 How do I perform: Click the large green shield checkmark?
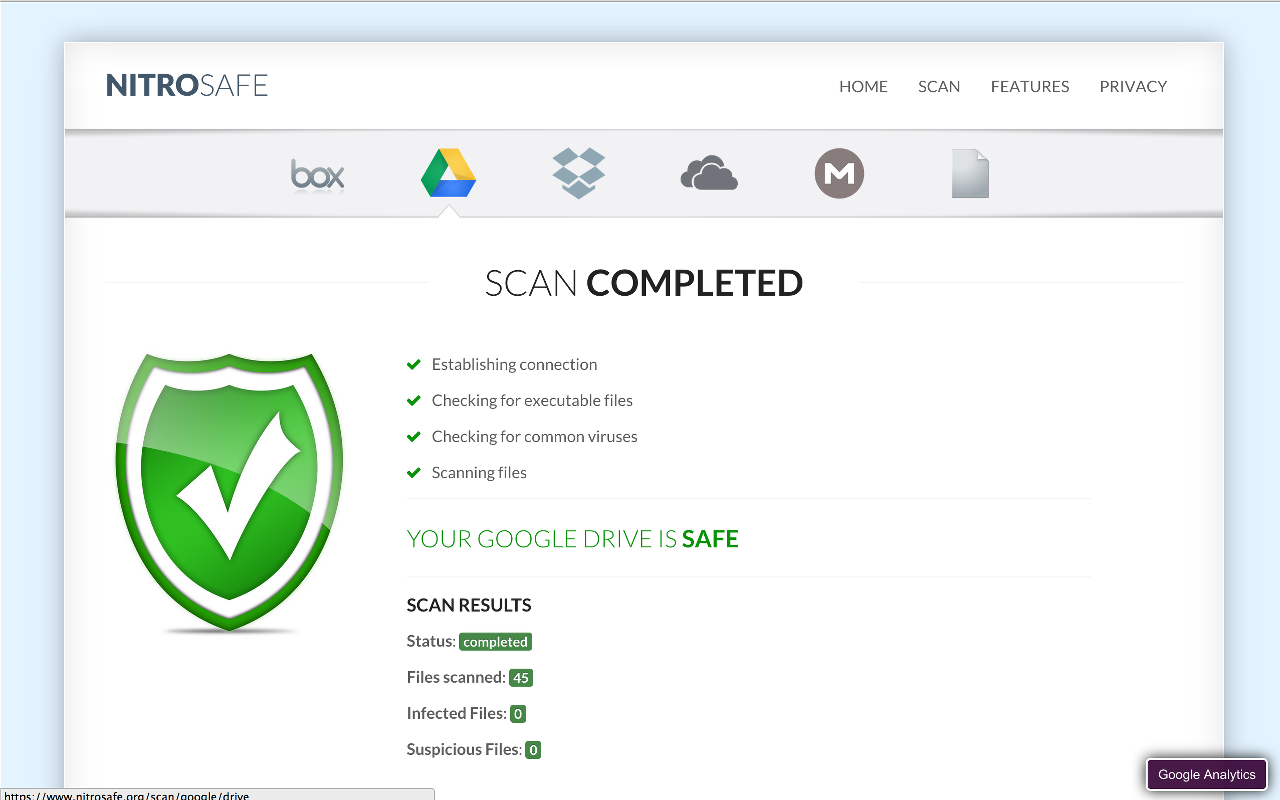pyautogui.click(x=230, y=490)
